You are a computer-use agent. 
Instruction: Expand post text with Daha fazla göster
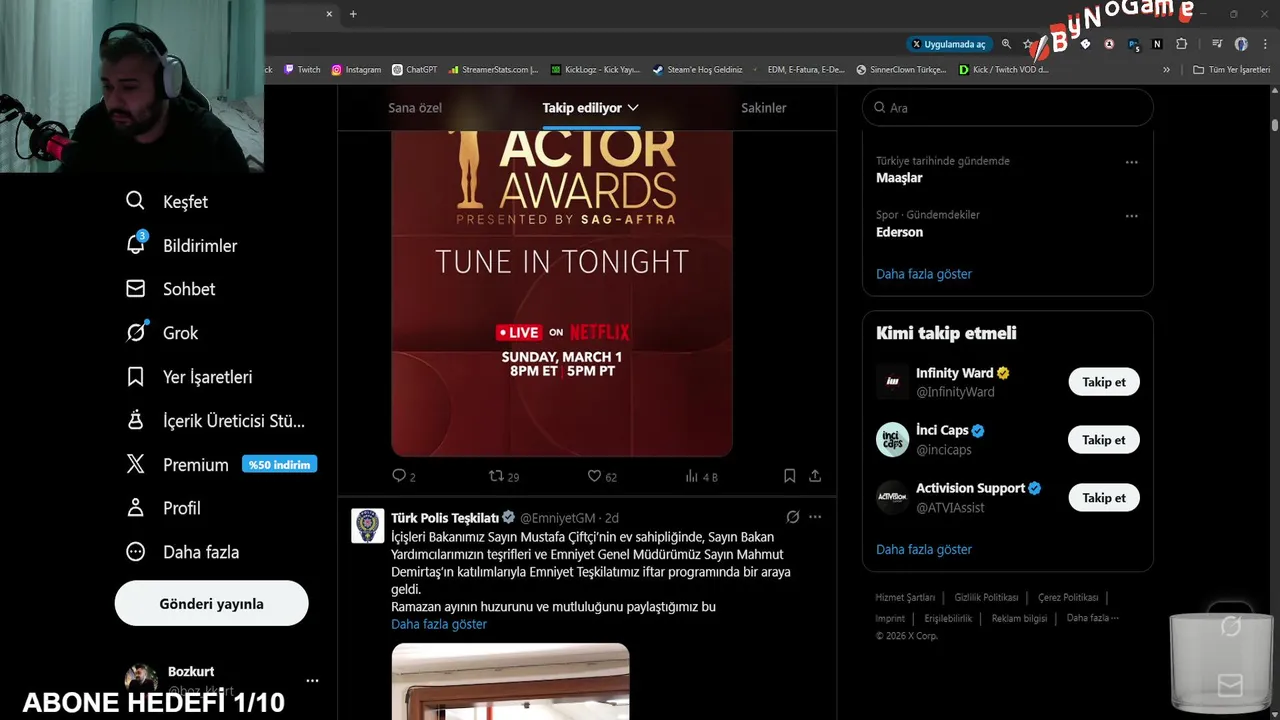pyautogui.click(x=439, y=624)
